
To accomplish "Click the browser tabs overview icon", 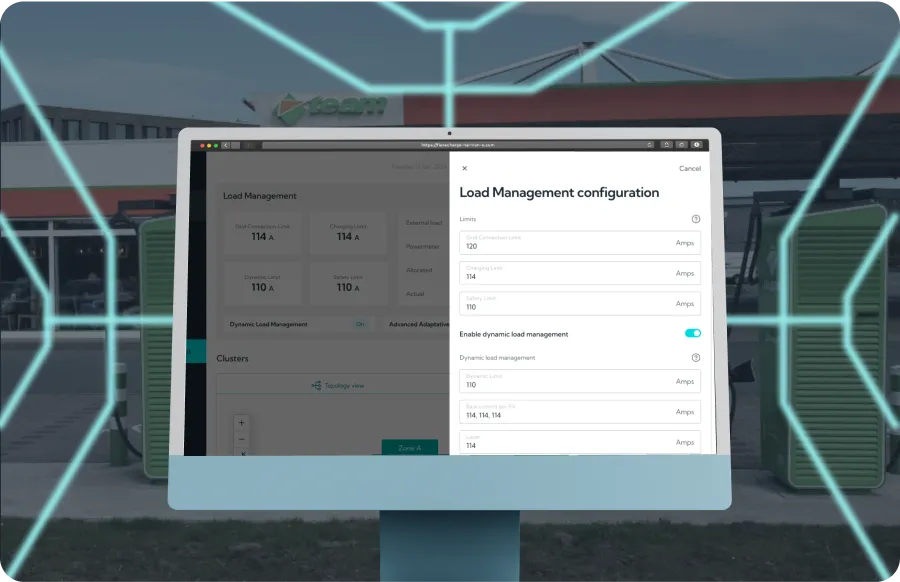I will [681, 145].
